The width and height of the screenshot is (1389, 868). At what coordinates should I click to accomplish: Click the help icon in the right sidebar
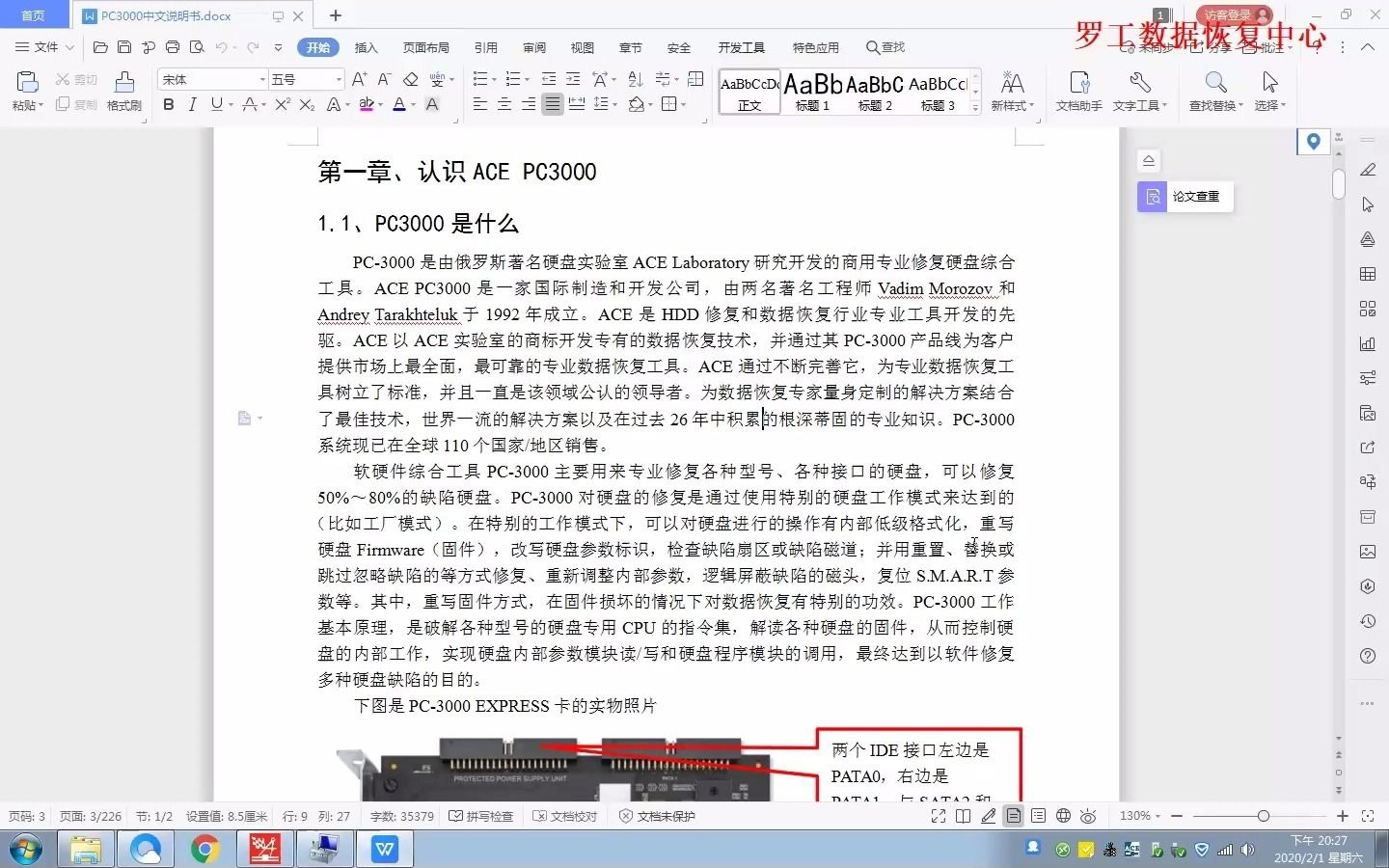1367,656
